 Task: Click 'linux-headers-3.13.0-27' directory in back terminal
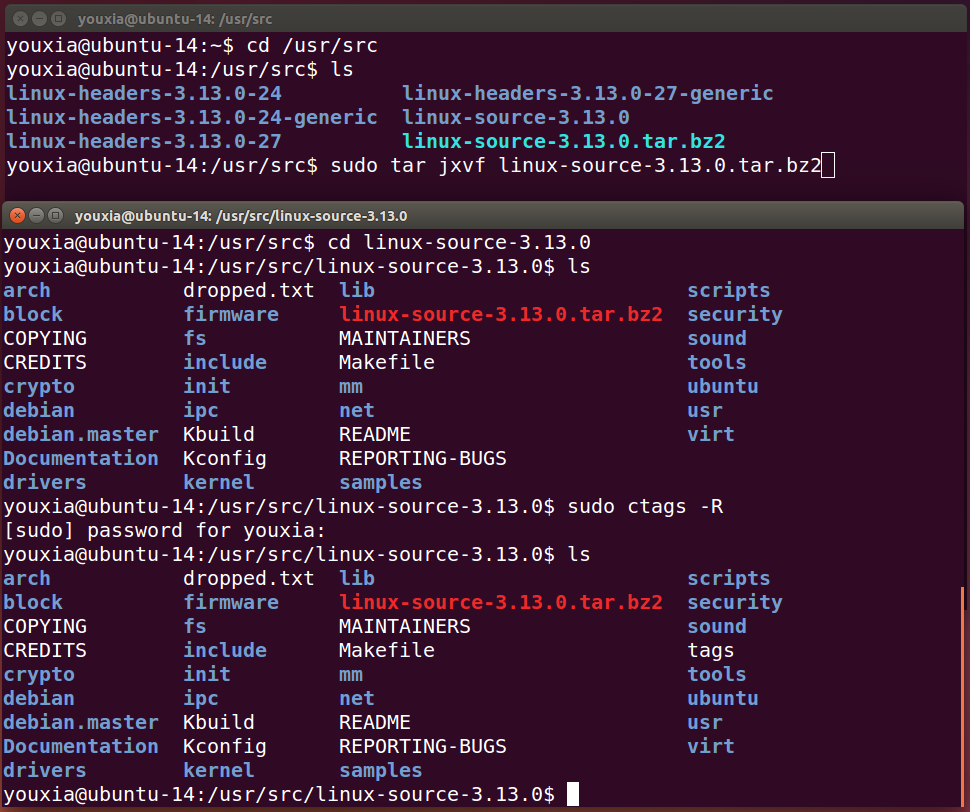[144, 142]
